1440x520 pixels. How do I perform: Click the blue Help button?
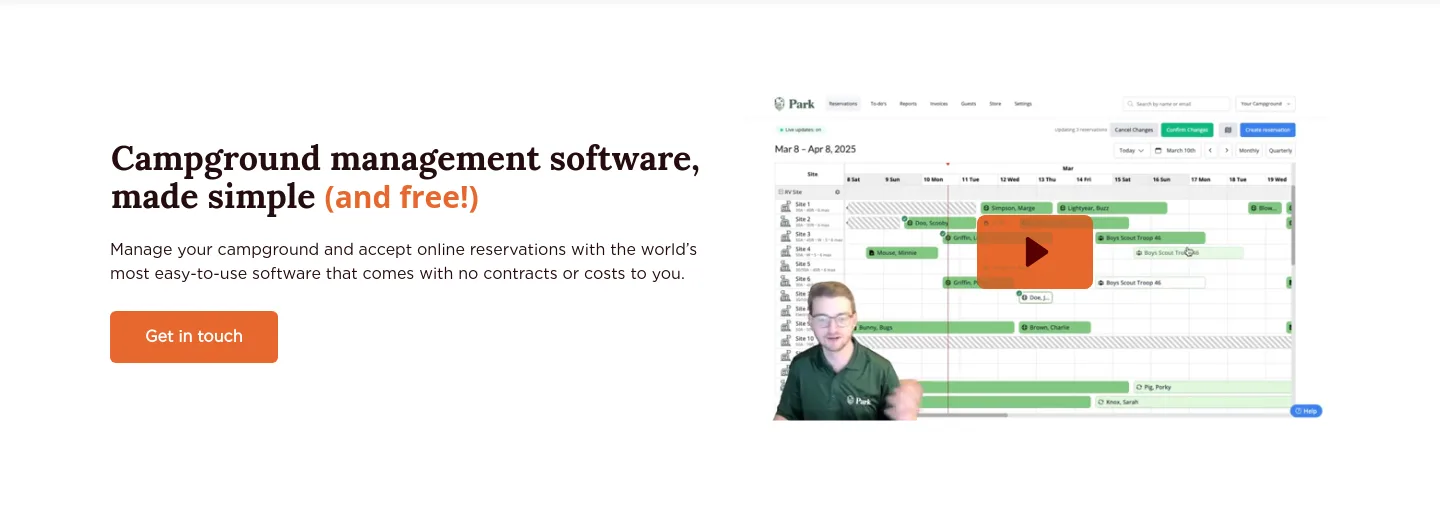click(1306, 411)
